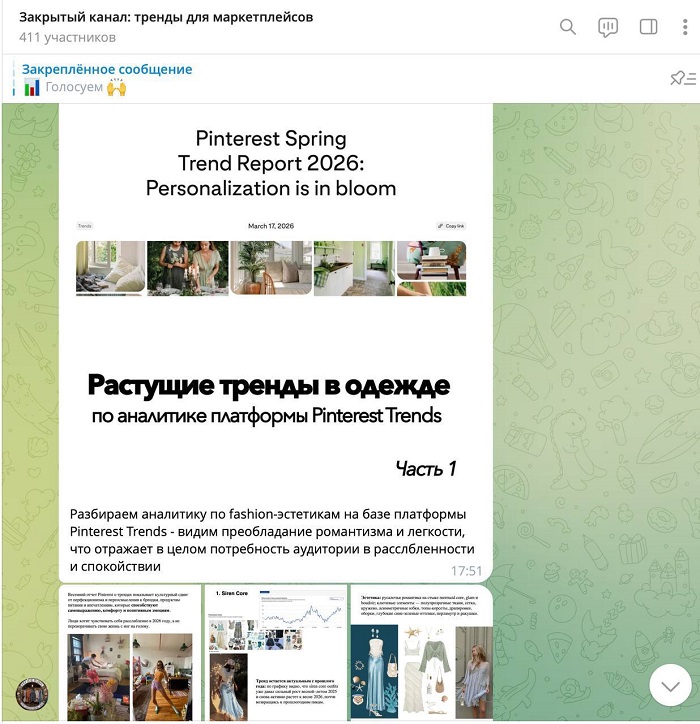Click the message timestamp 17:51
Image resolution: width=700 pixels, height=724 pixels.
pos(466,571)
